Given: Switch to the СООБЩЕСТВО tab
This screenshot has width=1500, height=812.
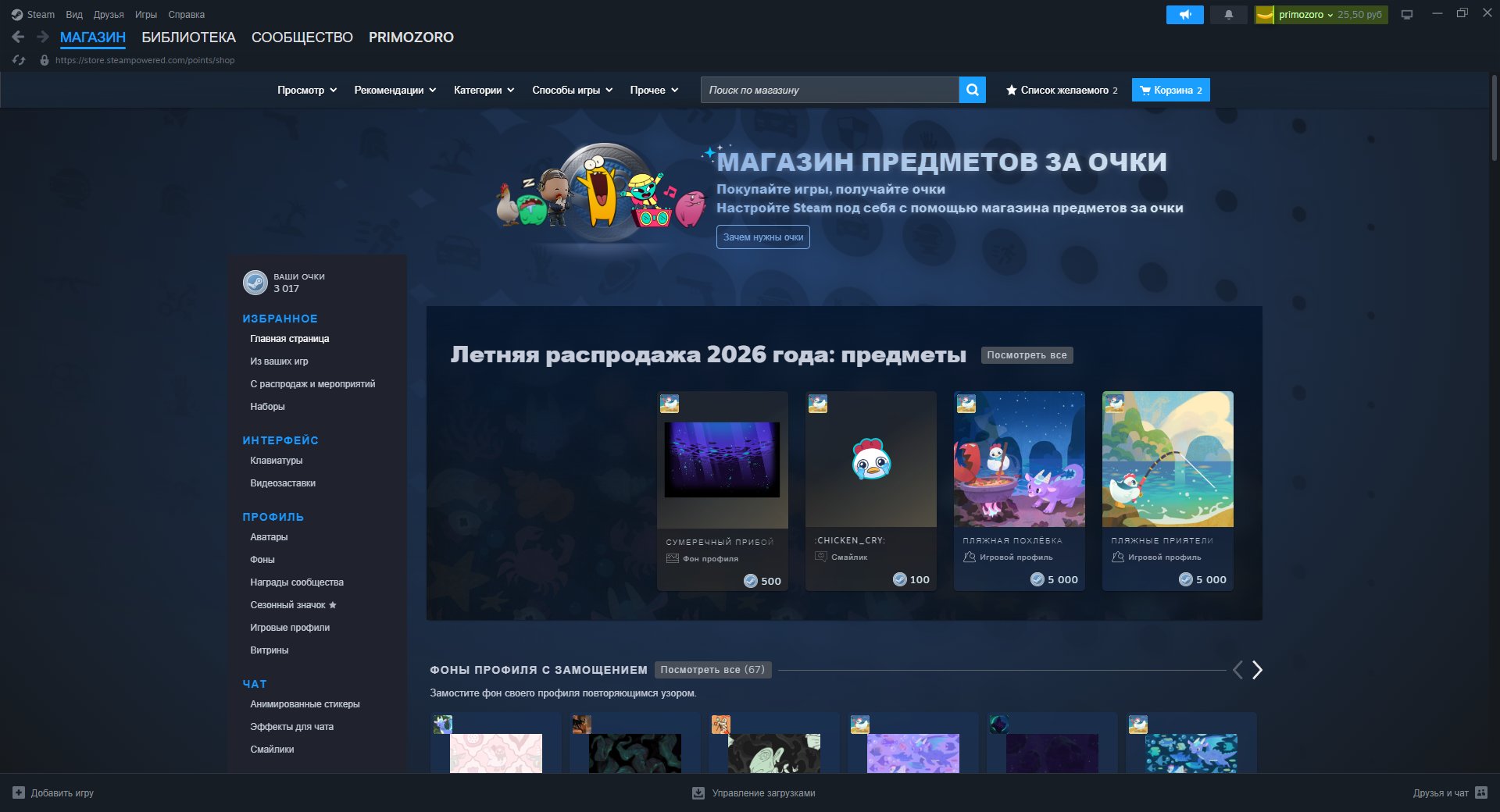Looking at the screenshot, I should coord(302,37).
